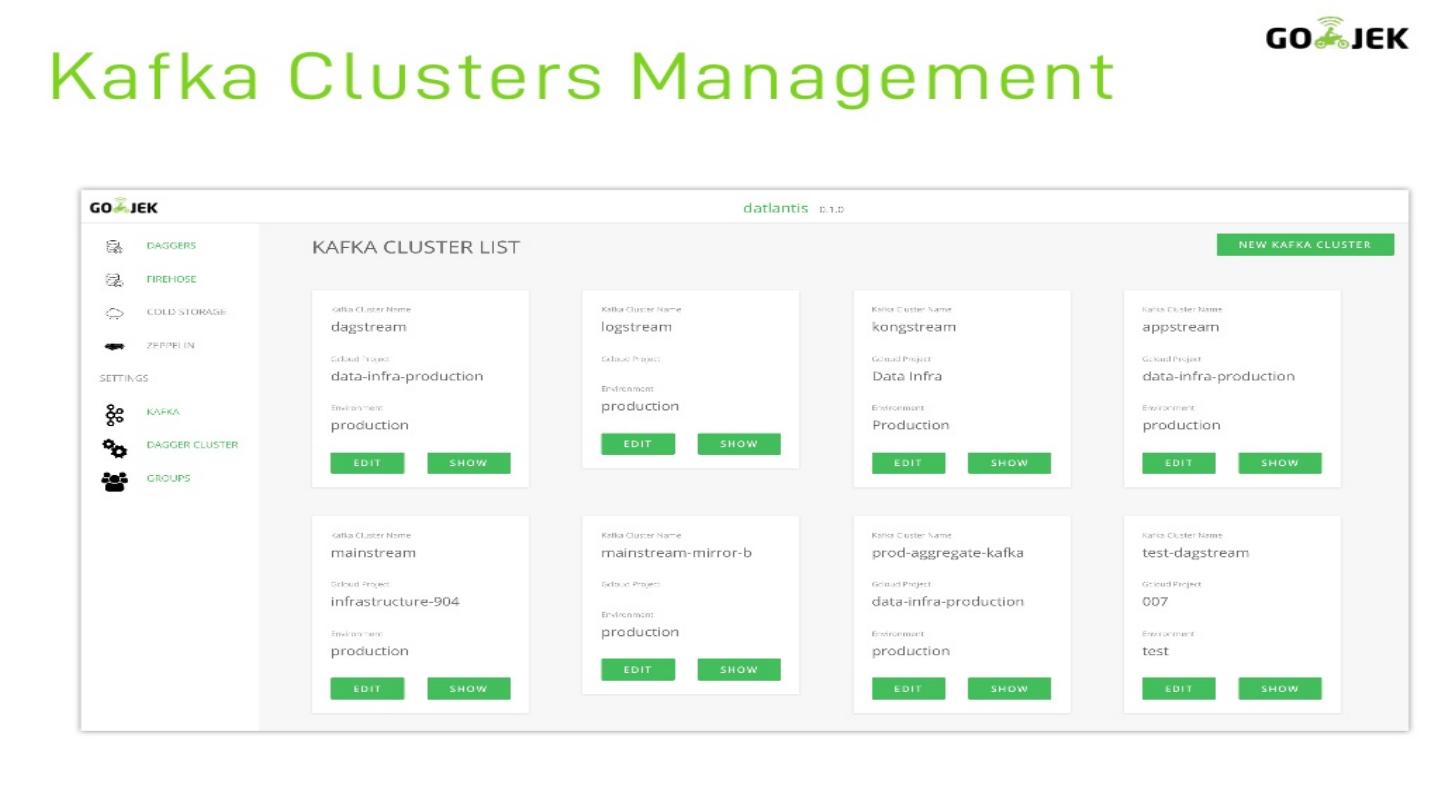
Task: Create a new Kafka cluster
Action: coord(1305,245)
